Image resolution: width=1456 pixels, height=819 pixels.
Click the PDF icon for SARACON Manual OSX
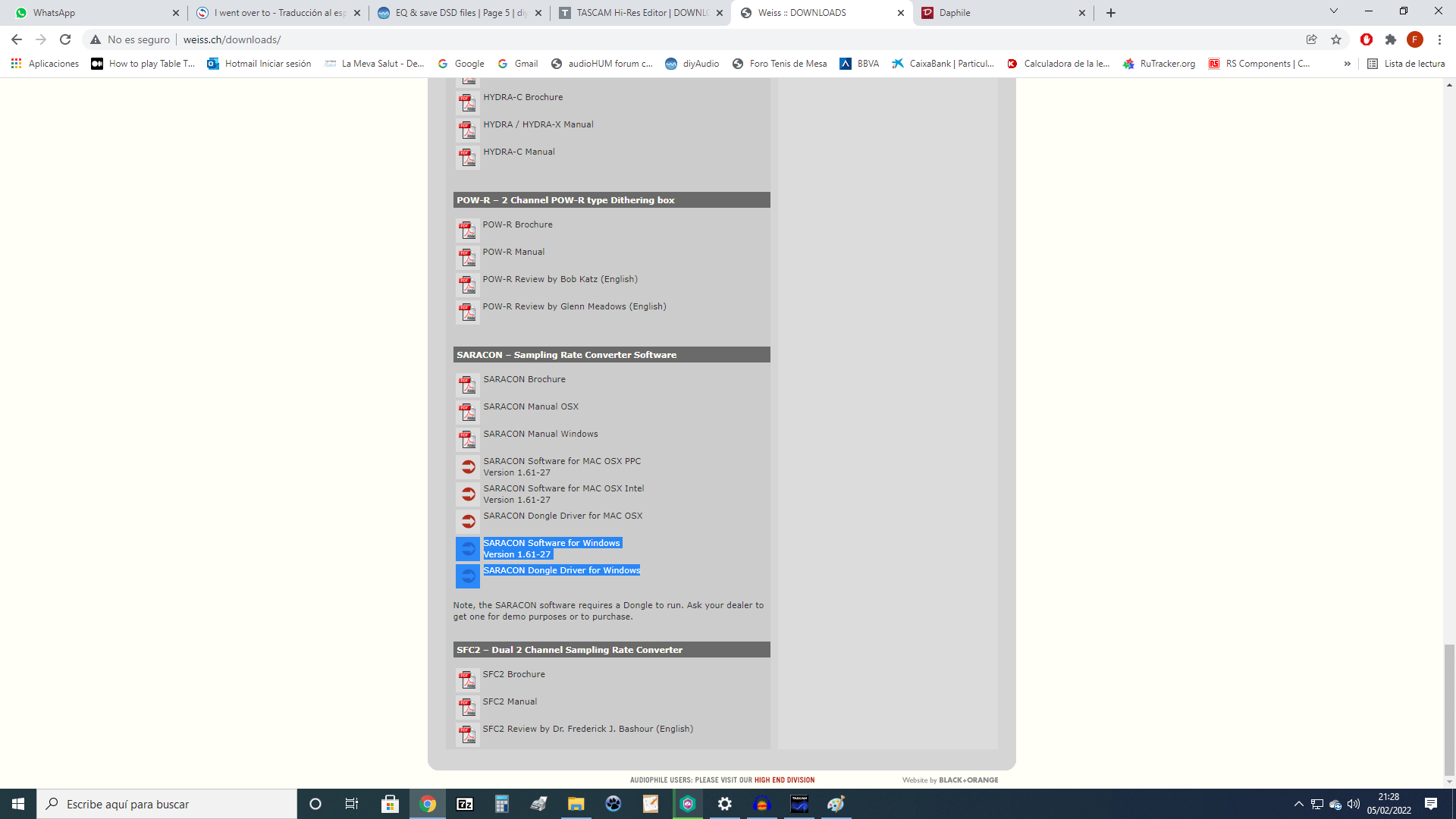pyautogui.click(x=467, y=413)
